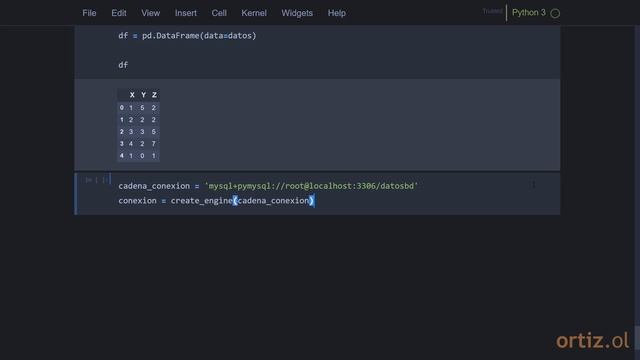This screenshot has height=360, width=640.
Task: Click the standalone df code line
Action: pyautogui.click(x=123, y=65)
